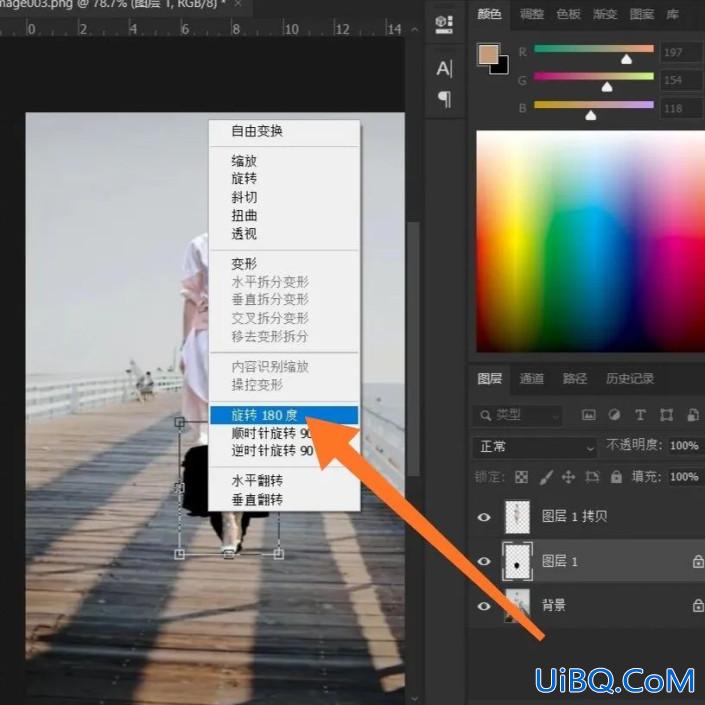Click the lock icon on 背景 layer
The width and height of the screenshot is (705, 705).
pyautogui.click(x=698, y=606)
